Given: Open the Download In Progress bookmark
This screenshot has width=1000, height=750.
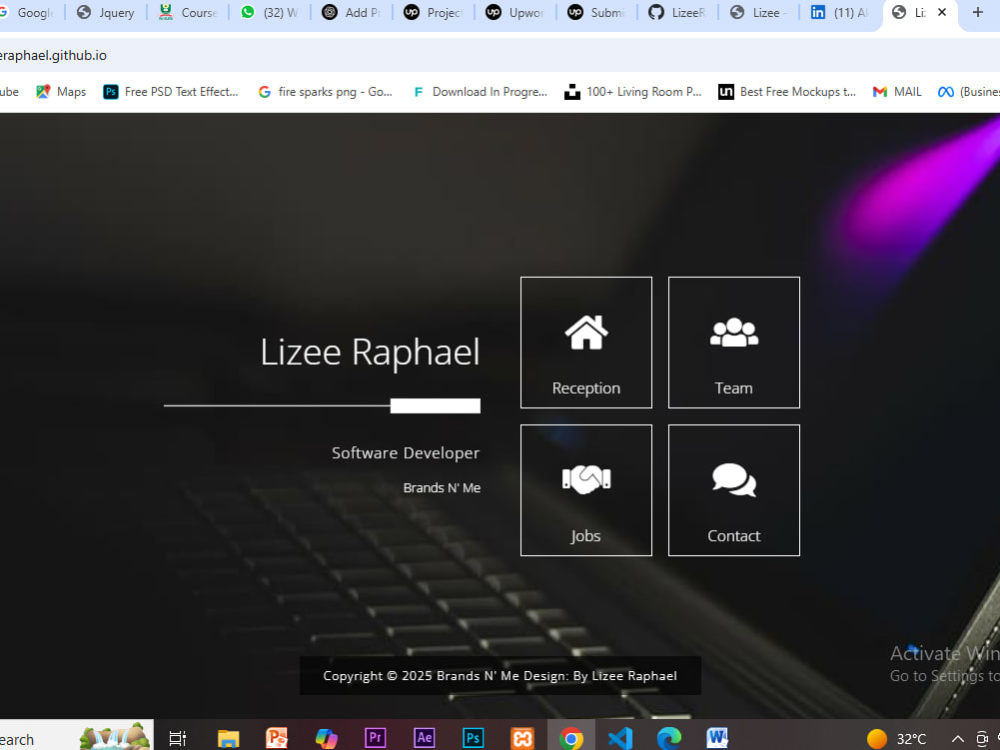Looking at the screenshot, I should [x=480, y=92].
